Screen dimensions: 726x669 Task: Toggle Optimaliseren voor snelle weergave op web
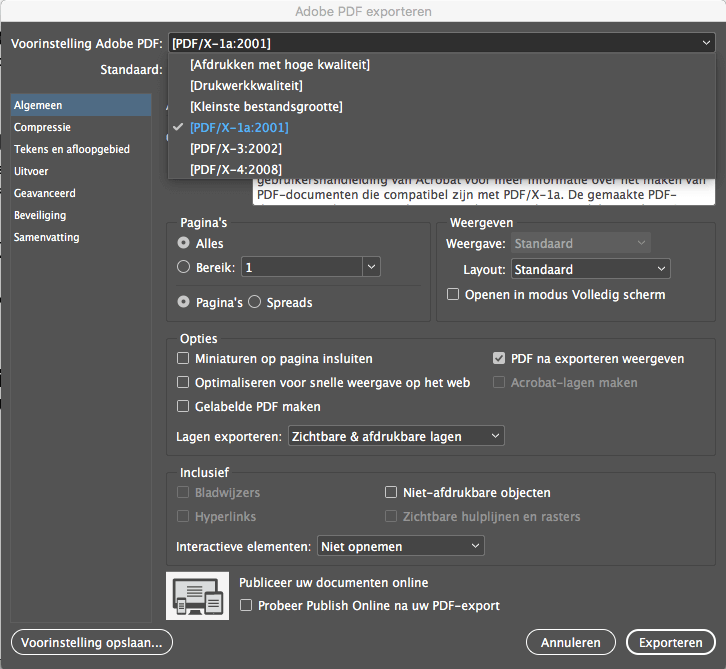[x=183, y=382]
